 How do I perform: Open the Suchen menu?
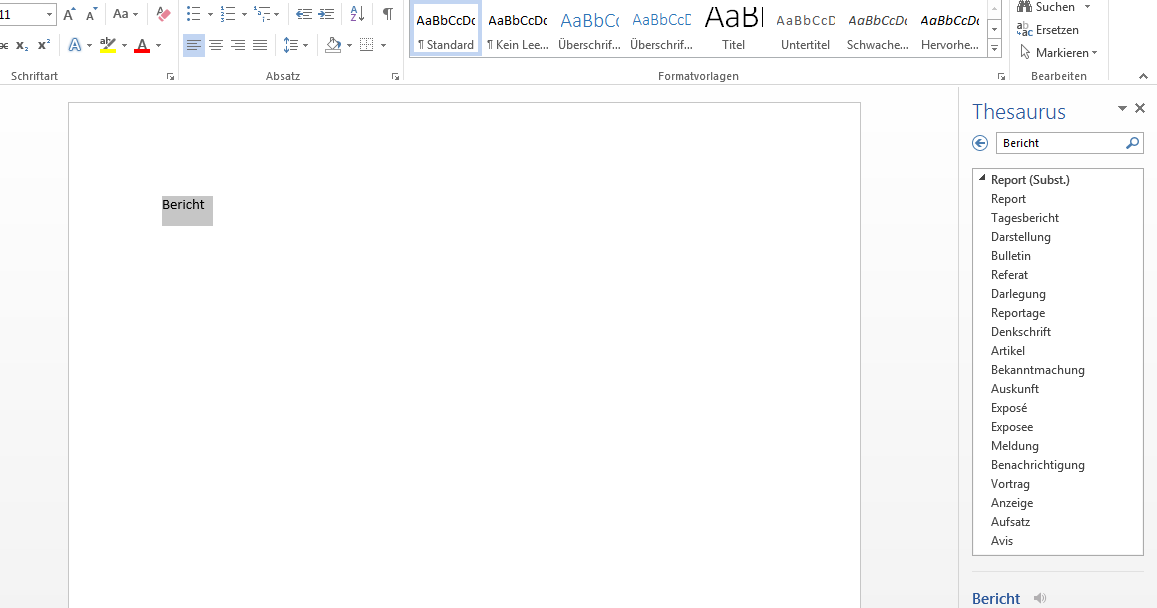point(1055,7)
